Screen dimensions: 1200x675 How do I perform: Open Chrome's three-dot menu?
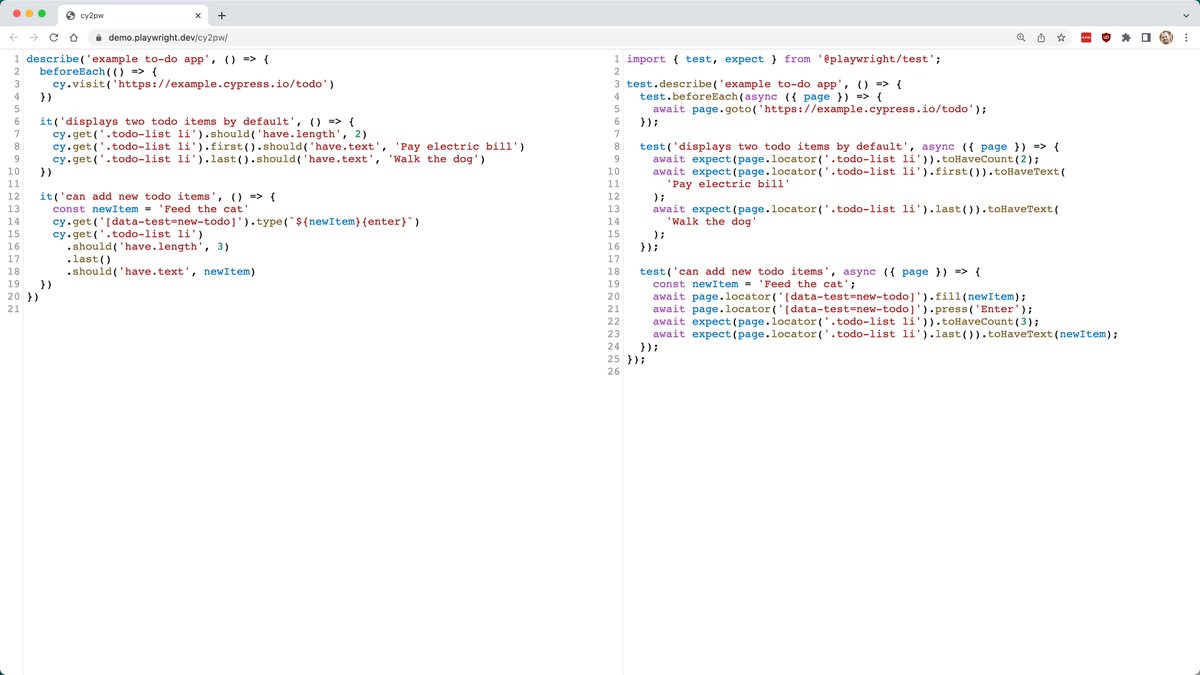pos(1186,37)
